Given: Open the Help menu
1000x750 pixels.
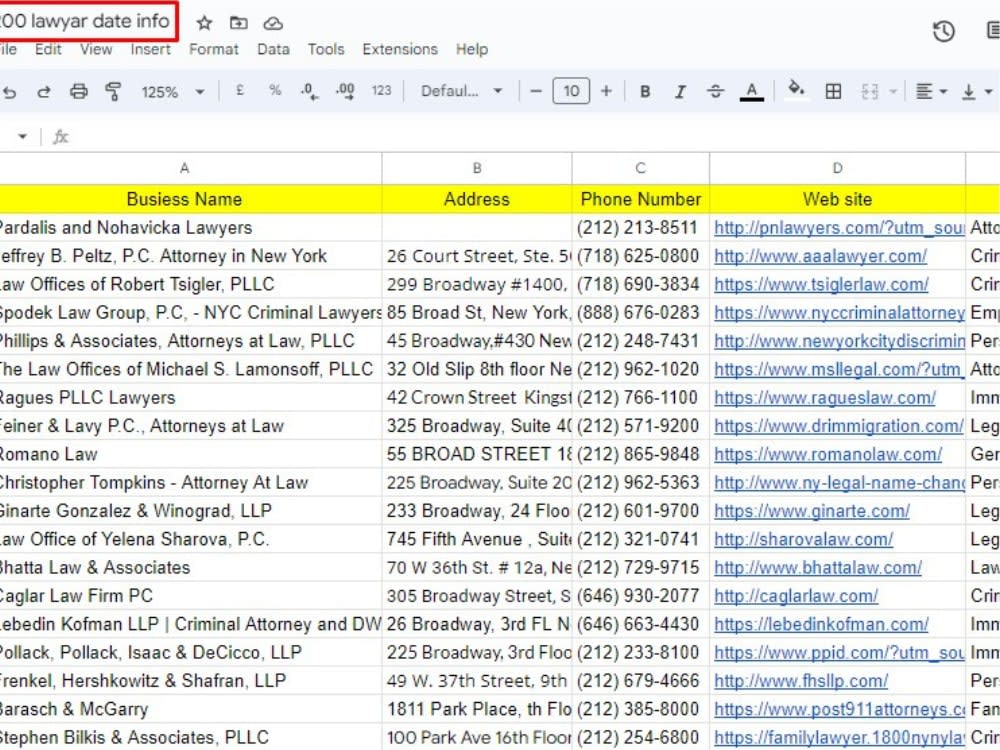Looking at the screenshot, I should 471,50.
